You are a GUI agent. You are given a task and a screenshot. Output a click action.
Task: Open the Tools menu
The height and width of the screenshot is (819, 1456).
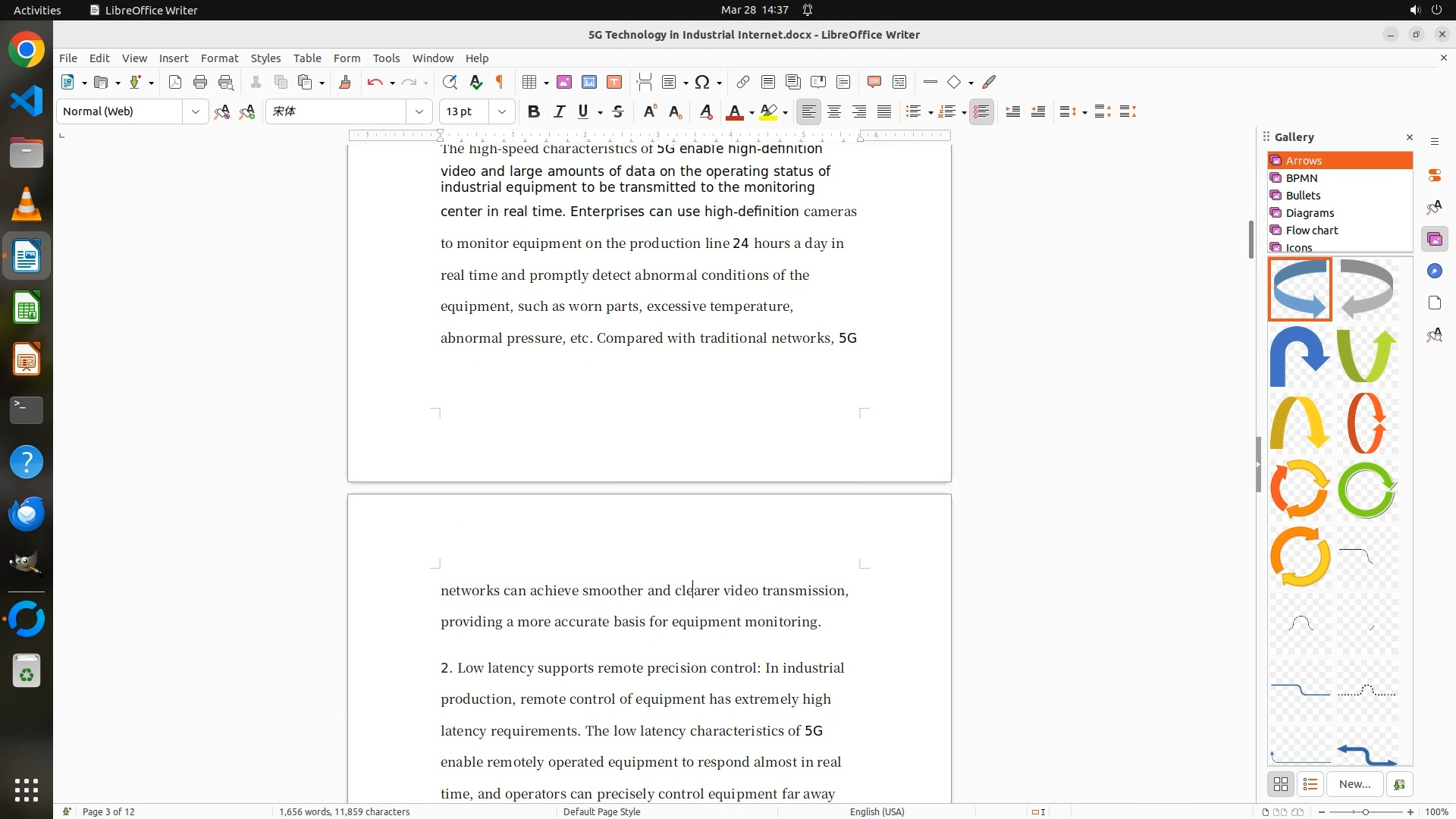pyautogui.click(x=386, y=58)
